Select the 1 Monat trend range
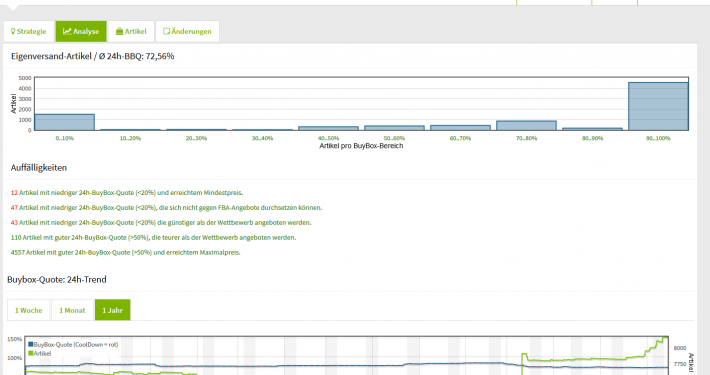Viewport: 710px width, 375px height. [72, 310]
